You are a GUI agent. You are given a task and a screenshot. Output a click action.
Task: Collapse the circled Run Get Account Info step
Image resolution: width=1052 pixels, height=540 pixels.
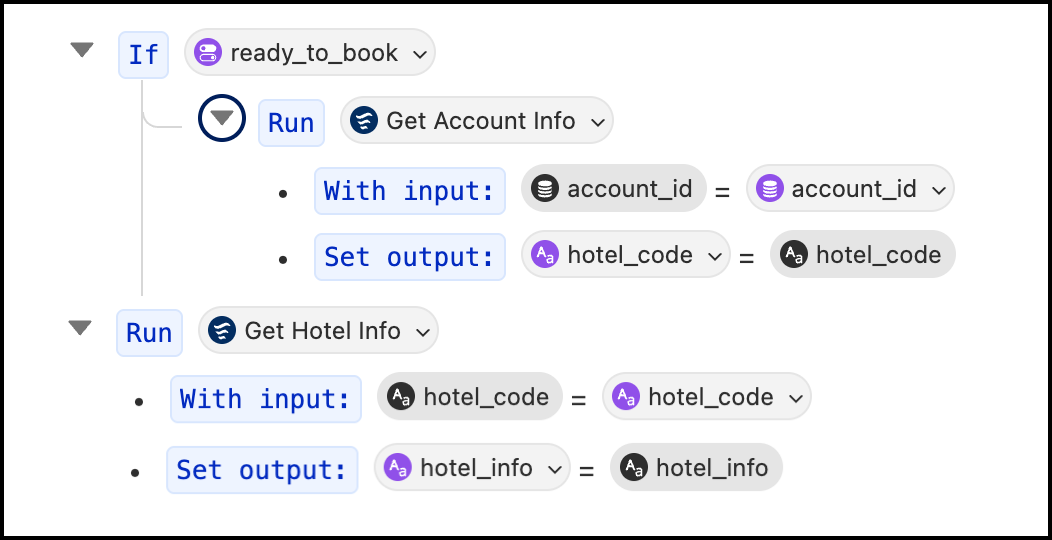[x=221, y=118]
